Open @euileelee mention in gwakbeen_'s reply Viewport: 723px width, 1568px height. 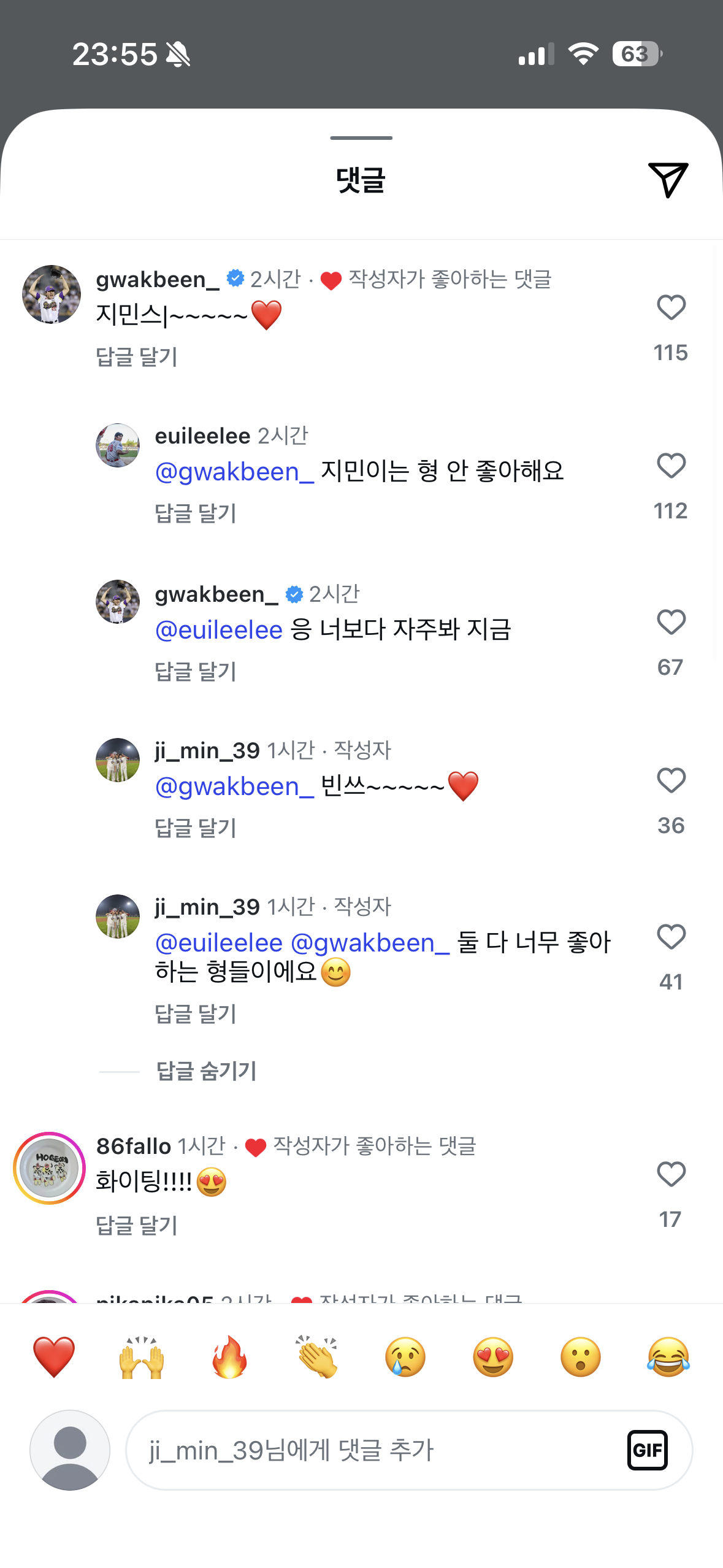coord(219,630)
